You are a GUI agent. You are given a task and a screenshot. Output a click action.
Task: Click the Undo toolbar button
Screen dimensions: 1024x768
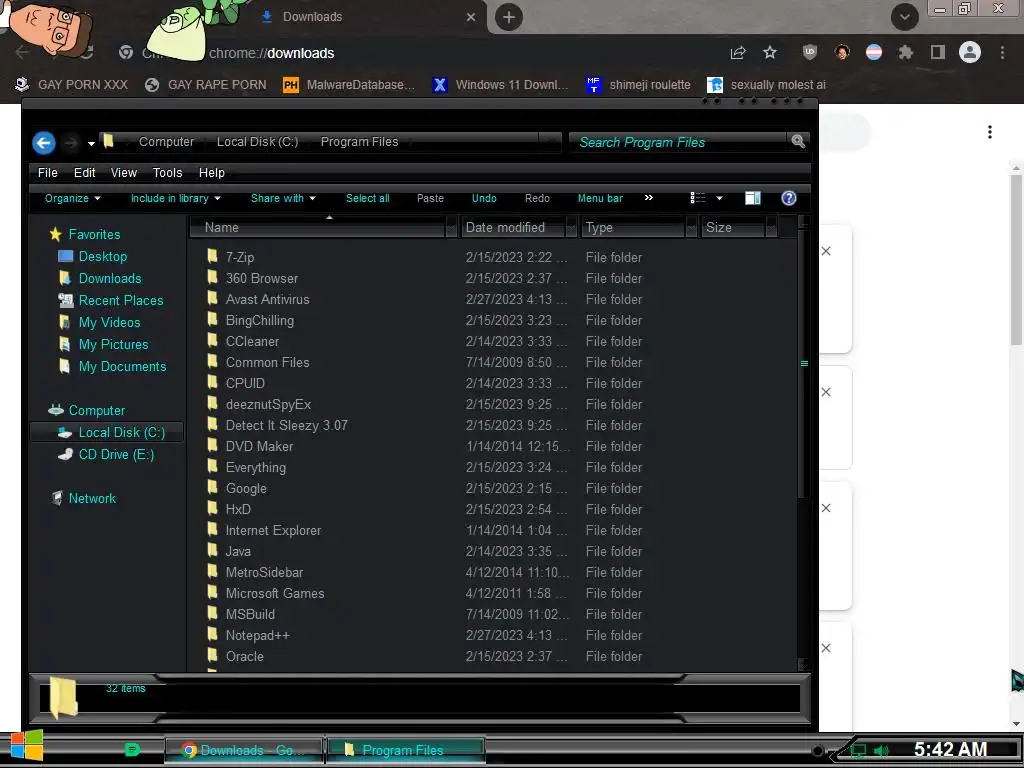click(x=485, y=199)
